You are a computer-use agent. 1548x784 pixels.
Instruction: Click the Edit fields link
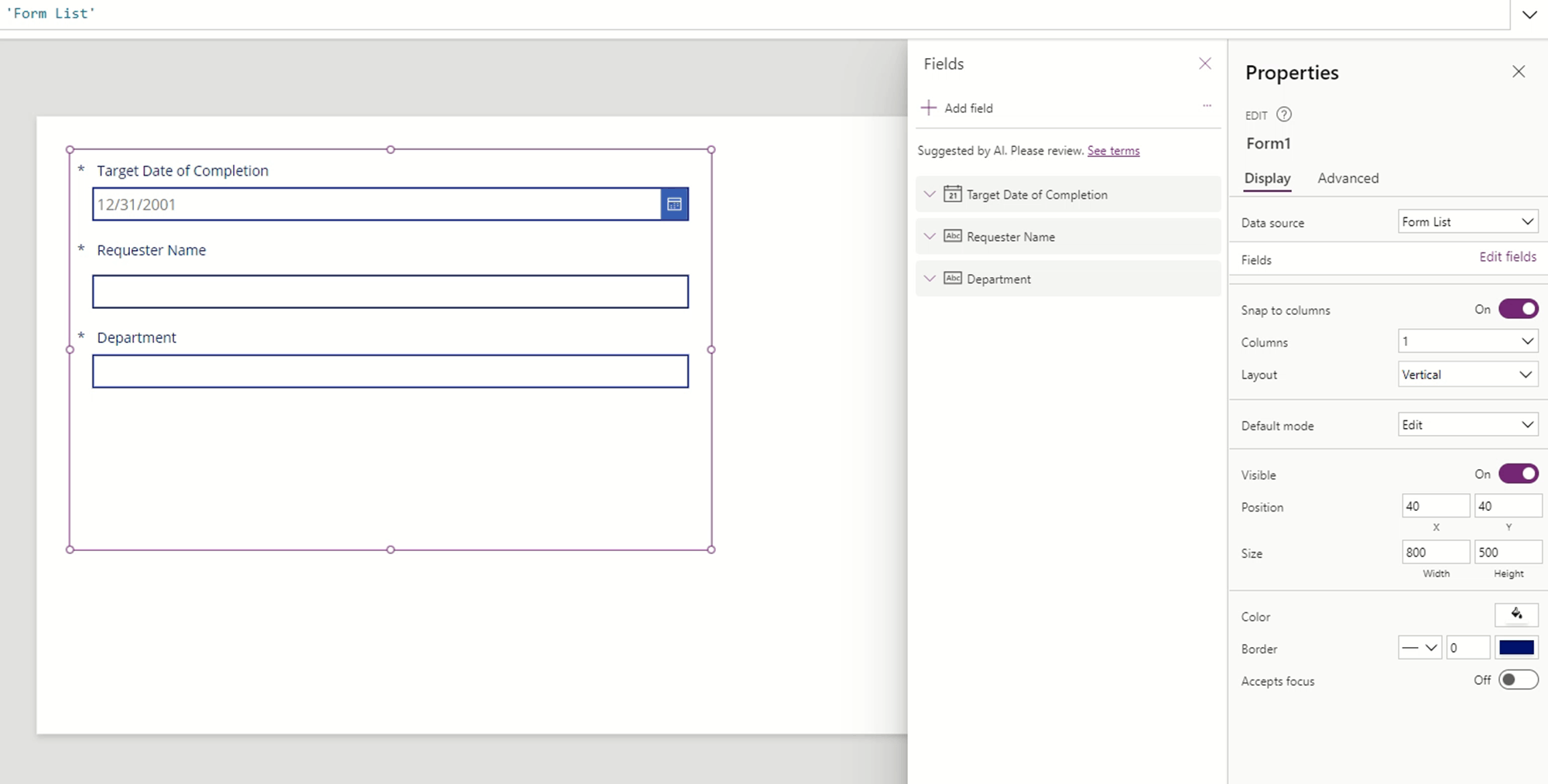pyautogui.click(x=1508, y=257)
